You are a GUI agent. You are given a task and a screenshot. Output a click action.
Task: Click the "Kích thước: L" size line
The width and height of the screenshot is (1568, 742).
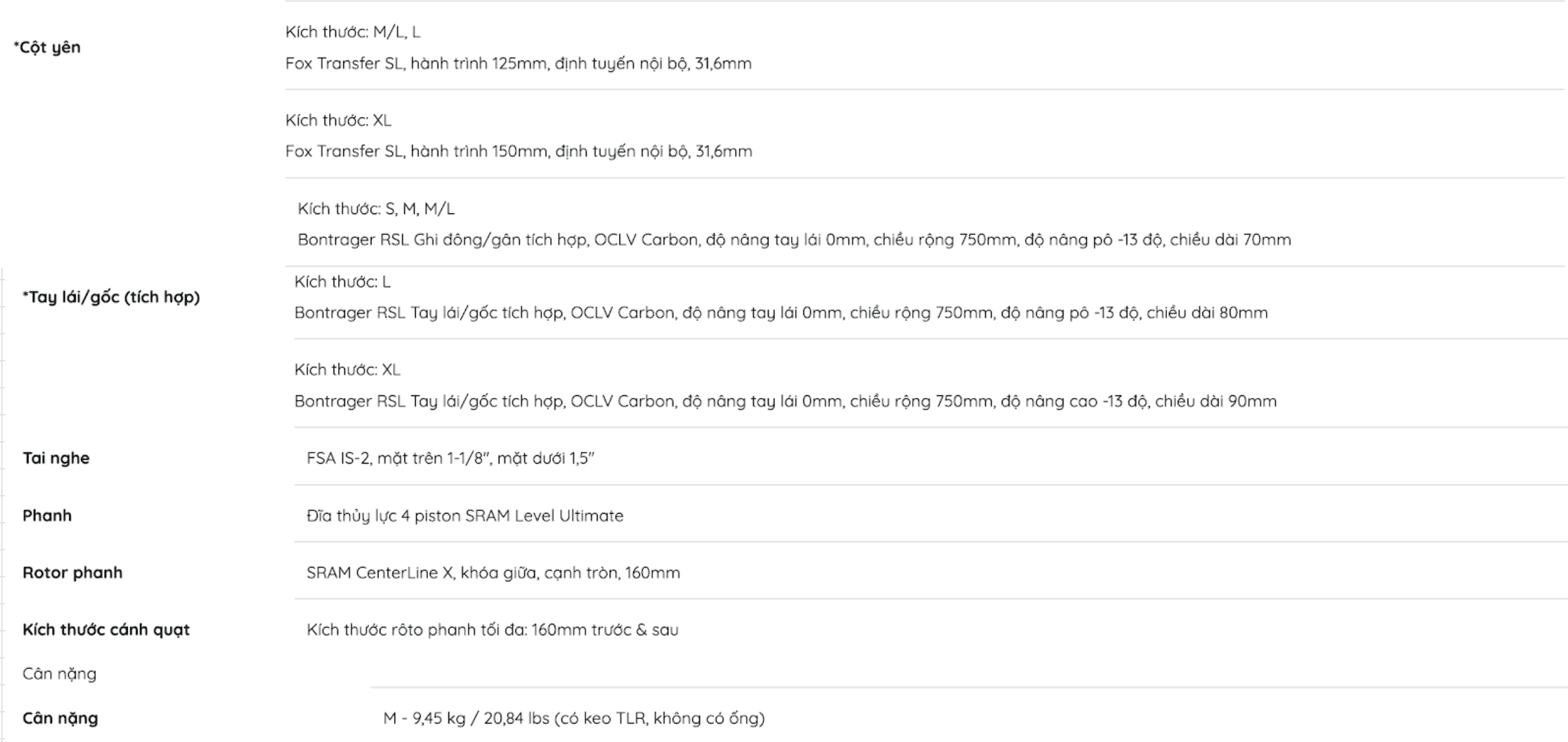[342, 282]
